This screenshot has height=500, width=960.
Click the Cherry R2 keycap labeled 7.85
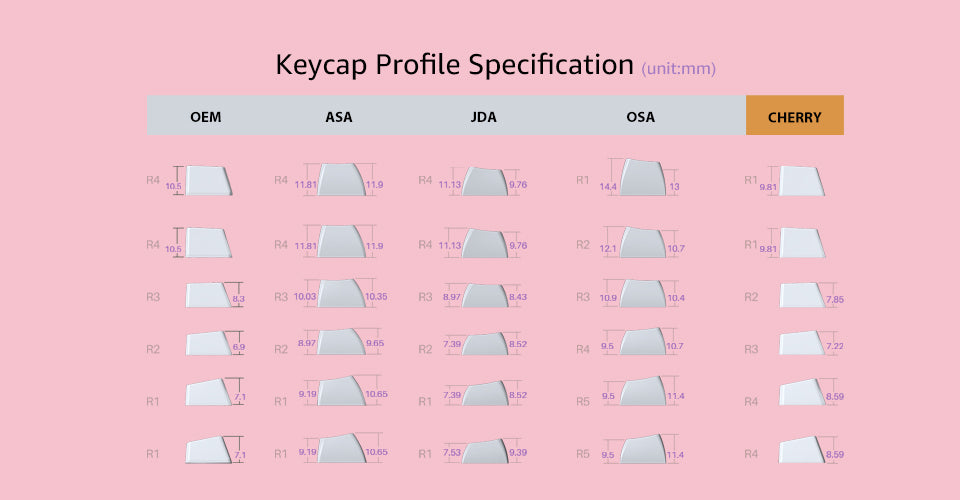(x=803, y=296)
